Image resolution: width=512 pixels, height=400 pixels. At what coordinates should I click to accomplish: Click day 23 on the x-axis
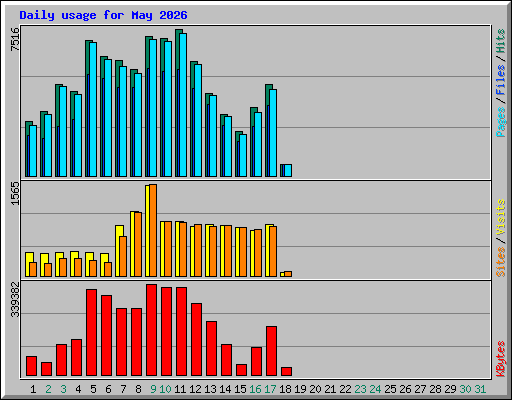click(x=360, y=389)
